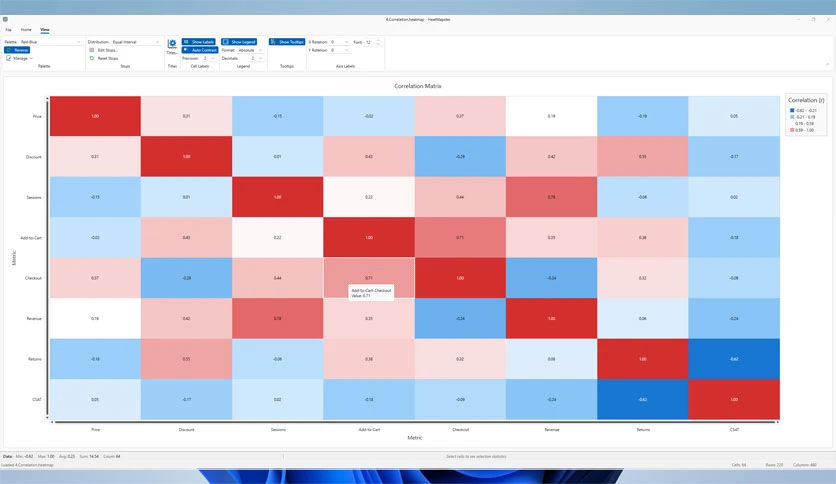836x484 pixels.
Task: Click the Returns row label on Y axis
Action: (x=35, y=359)
